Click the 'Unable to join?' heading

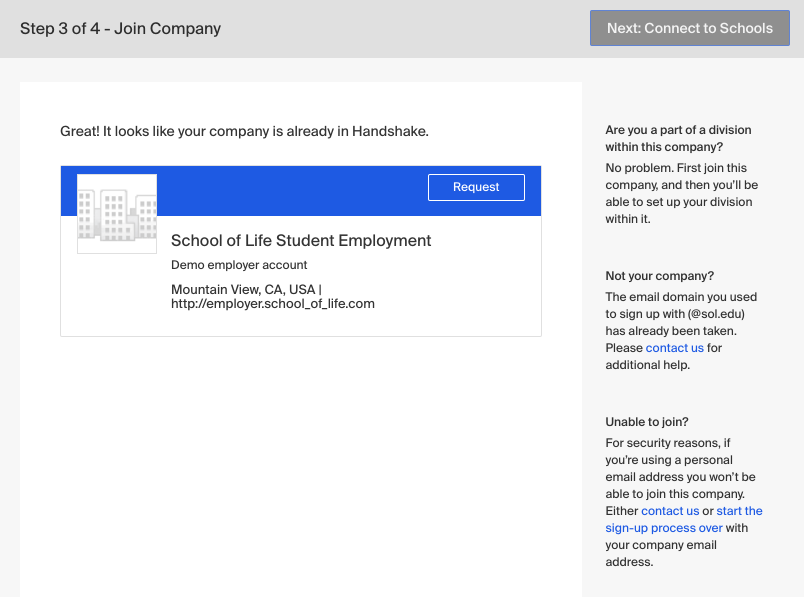coord(647,422)
